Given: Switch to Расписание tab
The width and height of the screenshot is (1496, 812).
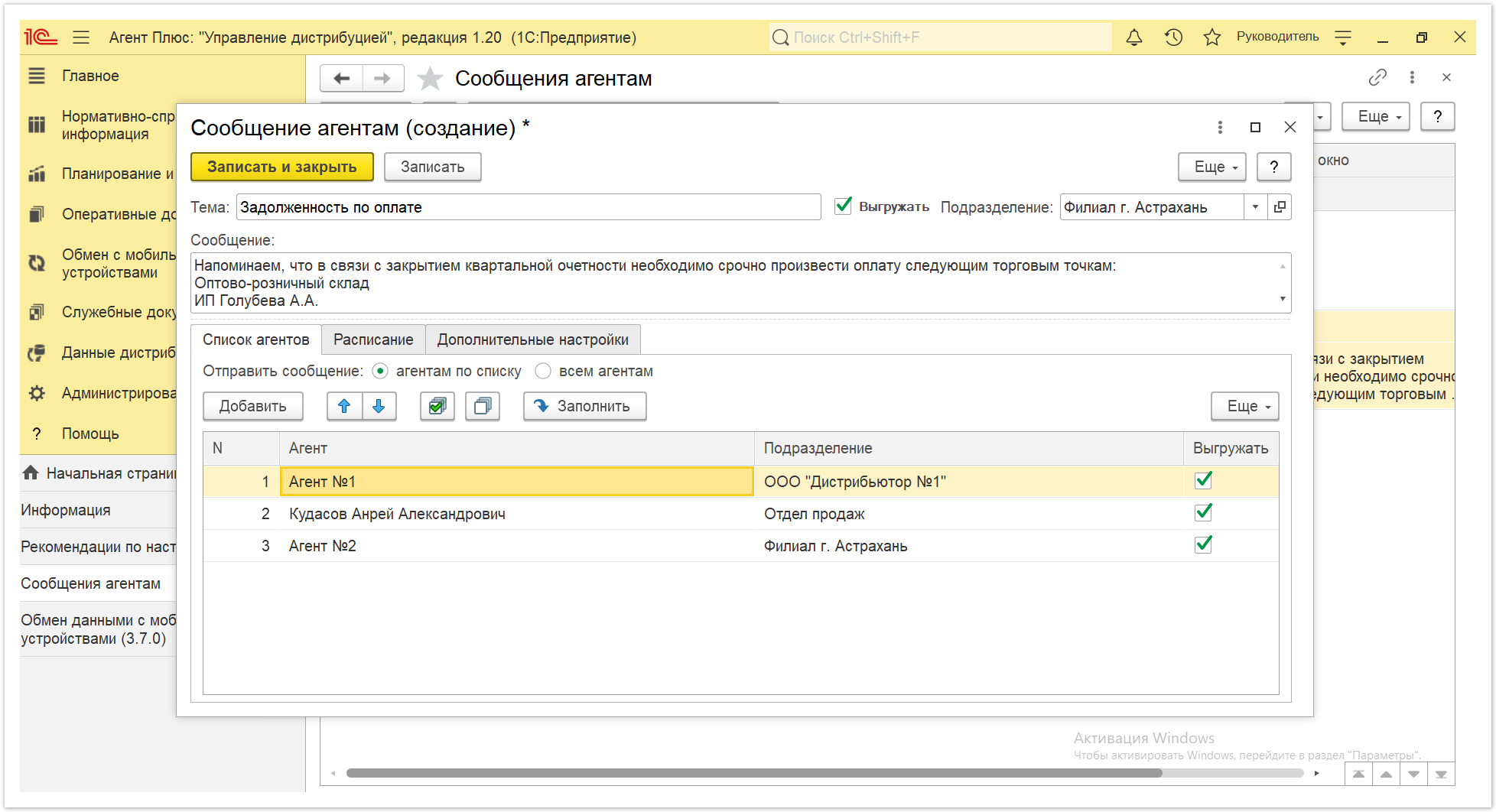Looking at the screenshot, I should coord(373,339).
